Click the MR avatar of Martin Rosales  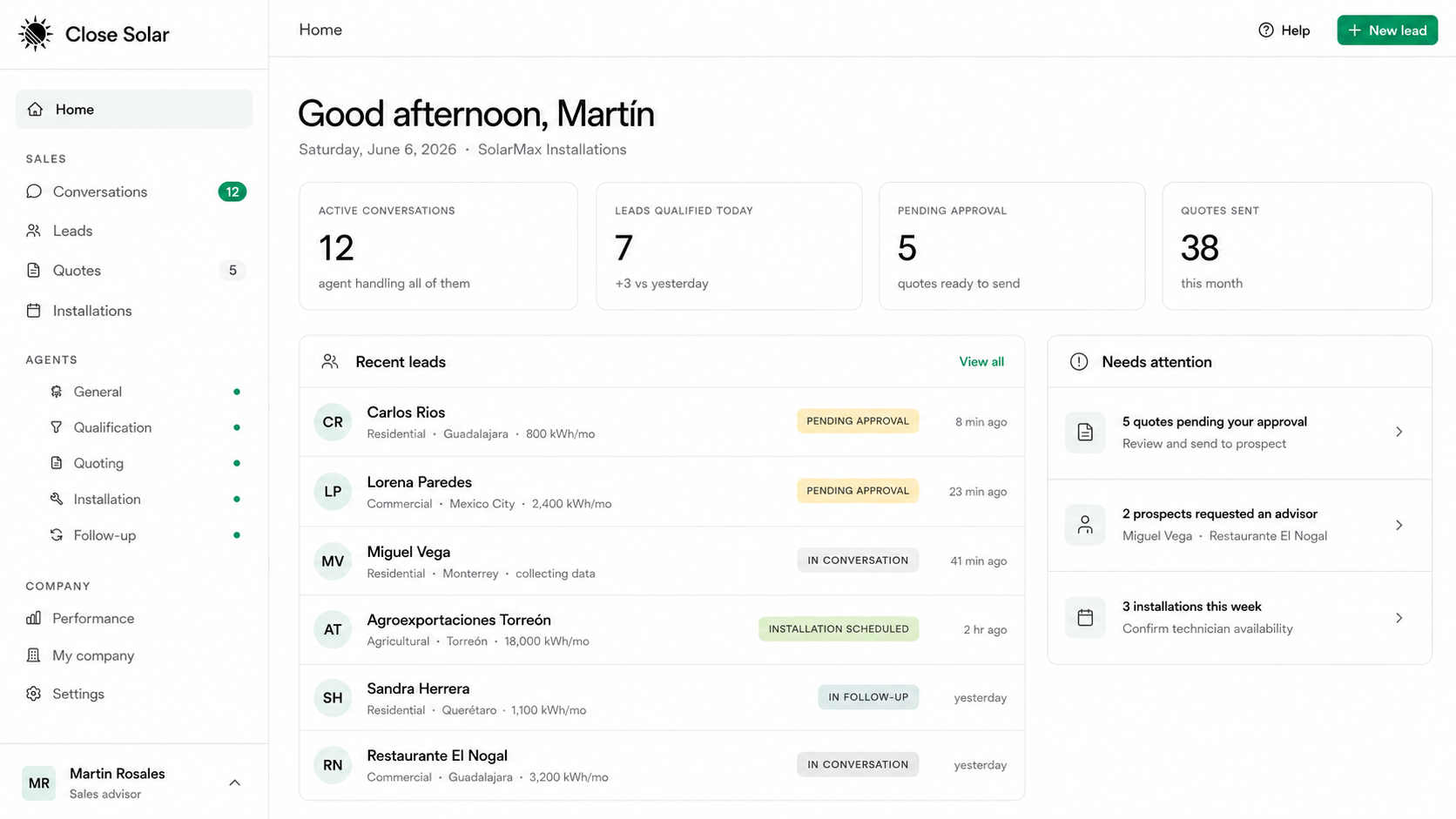pyautogui.click(x=39, y=783)
